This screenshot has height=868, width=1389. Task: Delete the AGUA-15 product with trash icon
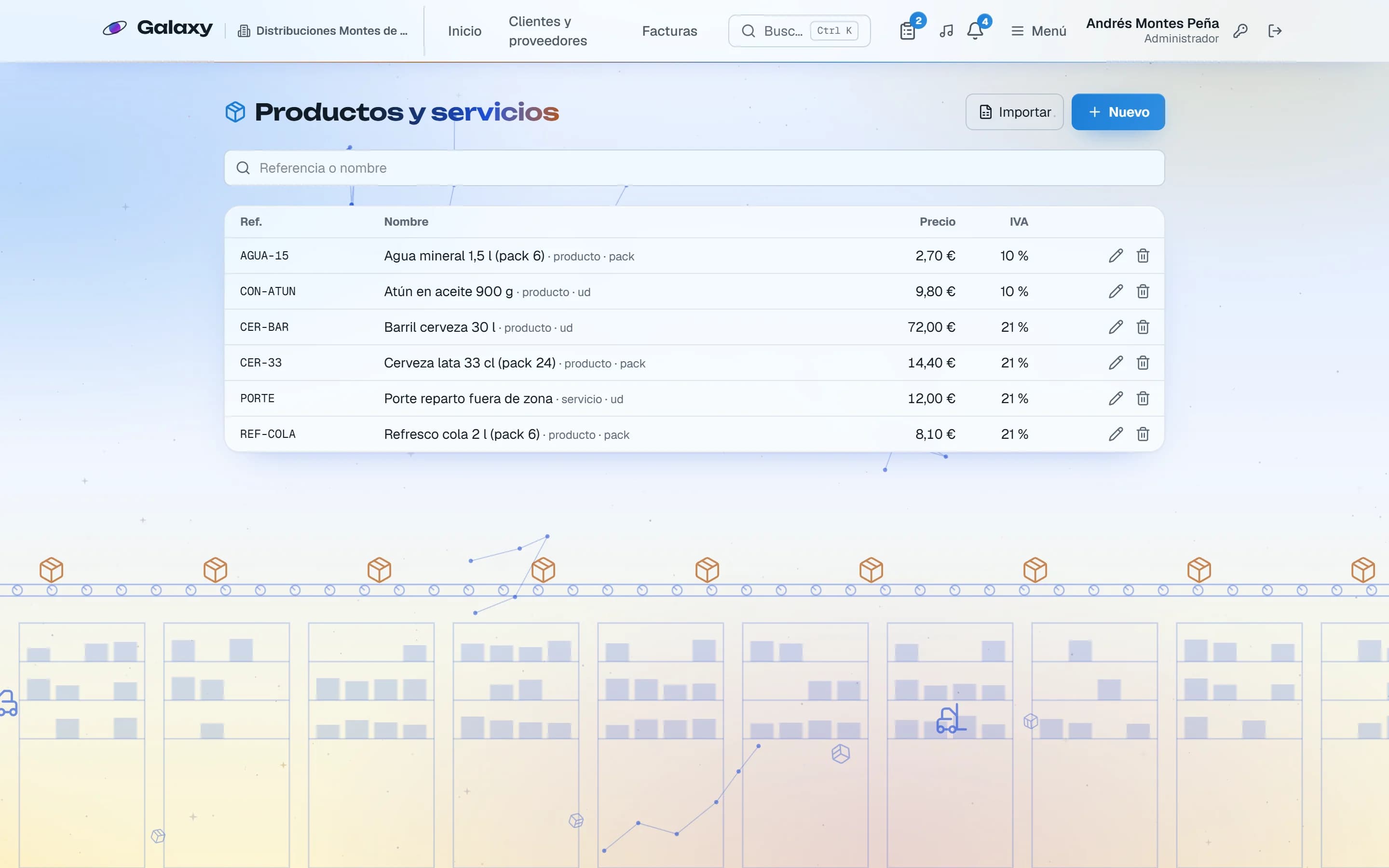coord(1143,256)
